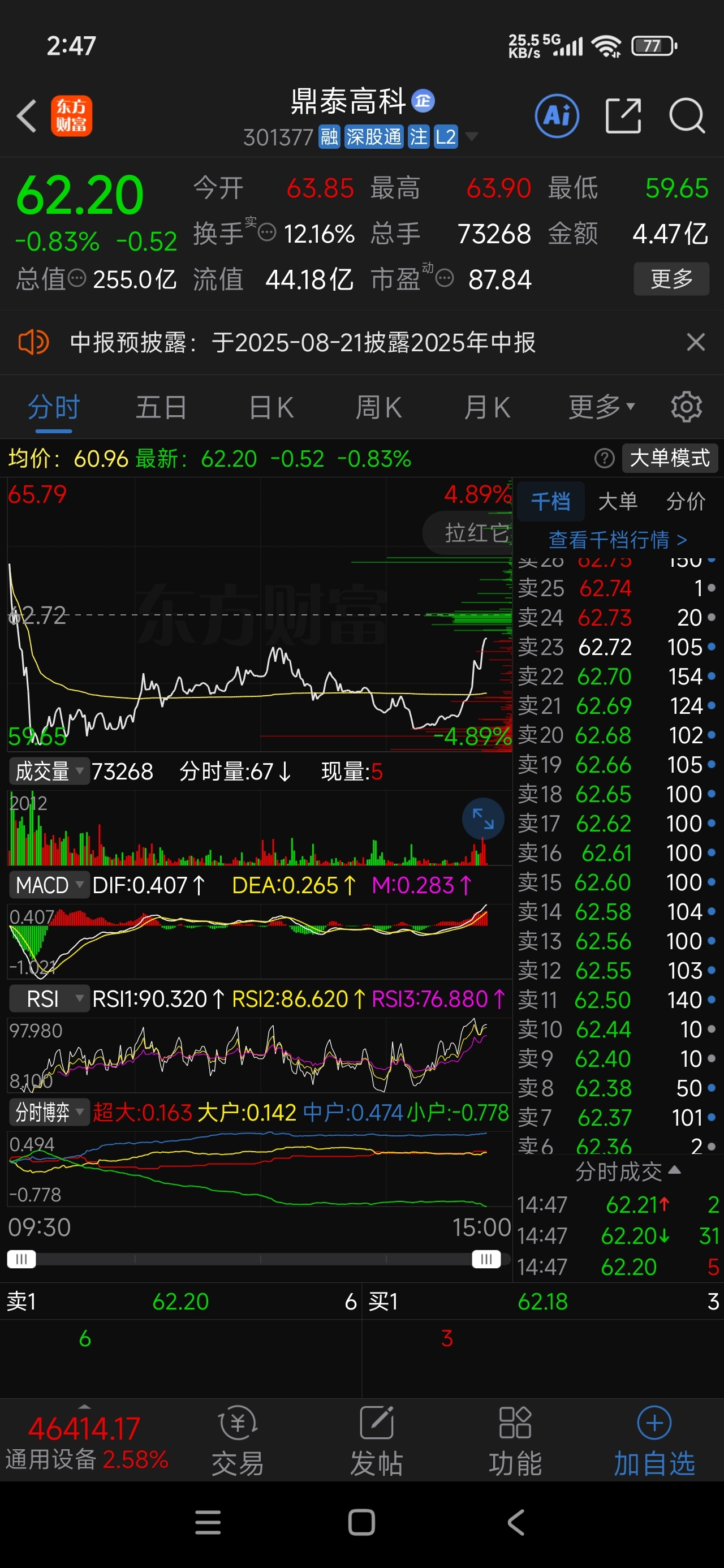Screen dimensions: 724x1568
Task: Dismiss the 中报预披露 notice
Action: click(695, 342)
